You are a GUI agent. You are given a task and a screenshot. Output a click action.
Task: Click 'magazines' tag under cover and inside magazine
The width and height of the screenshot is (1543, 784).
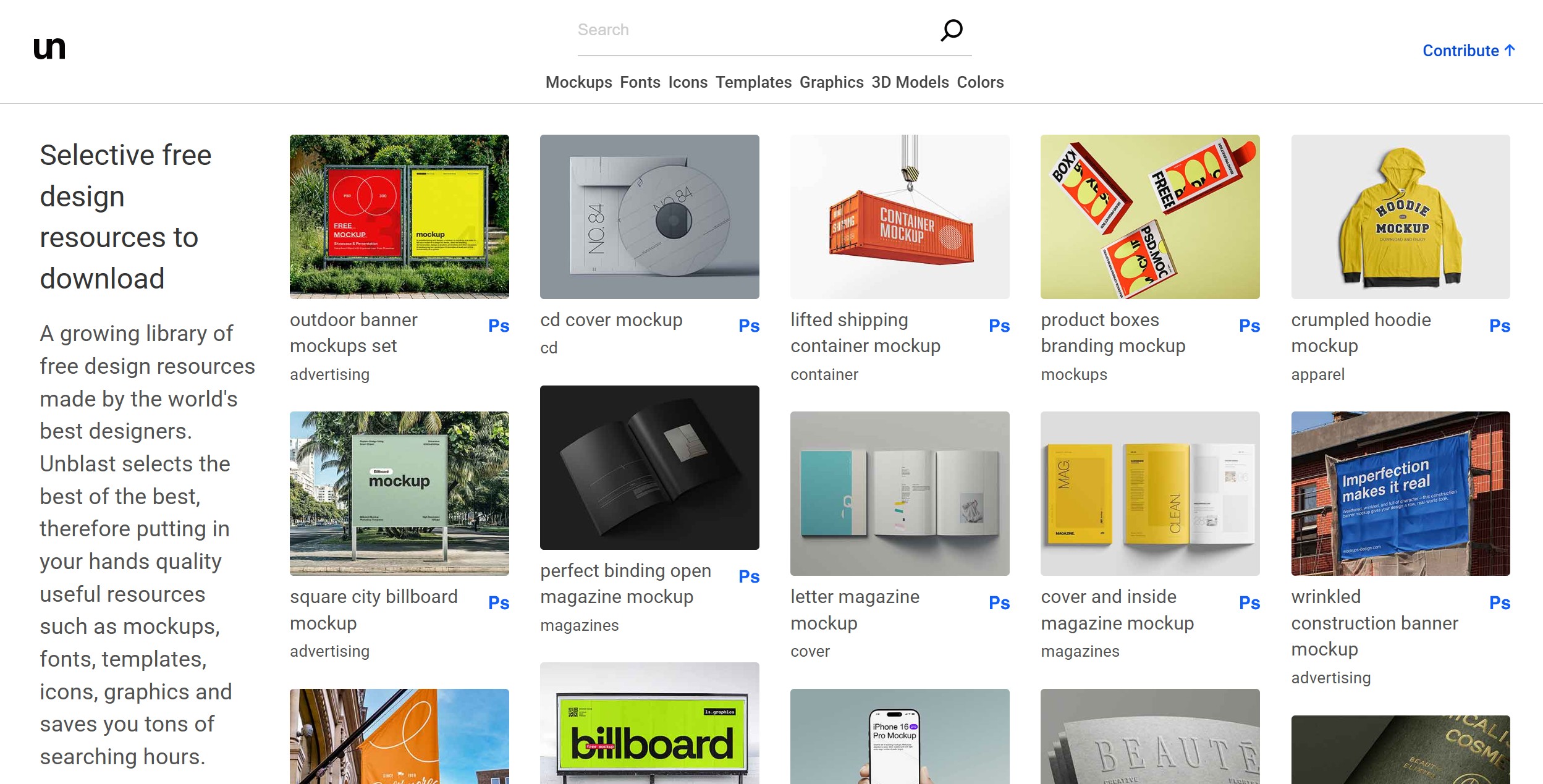tap(1080, 651)
